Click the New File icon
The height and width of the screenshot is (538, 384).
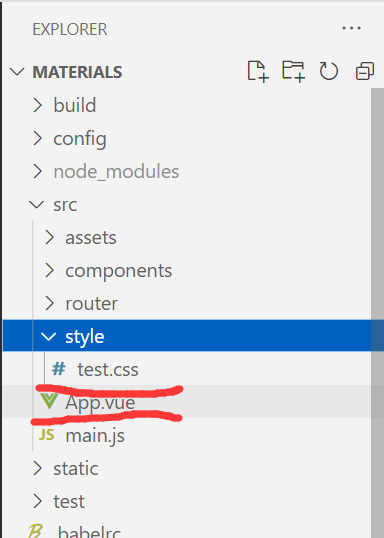click(258, 71)
